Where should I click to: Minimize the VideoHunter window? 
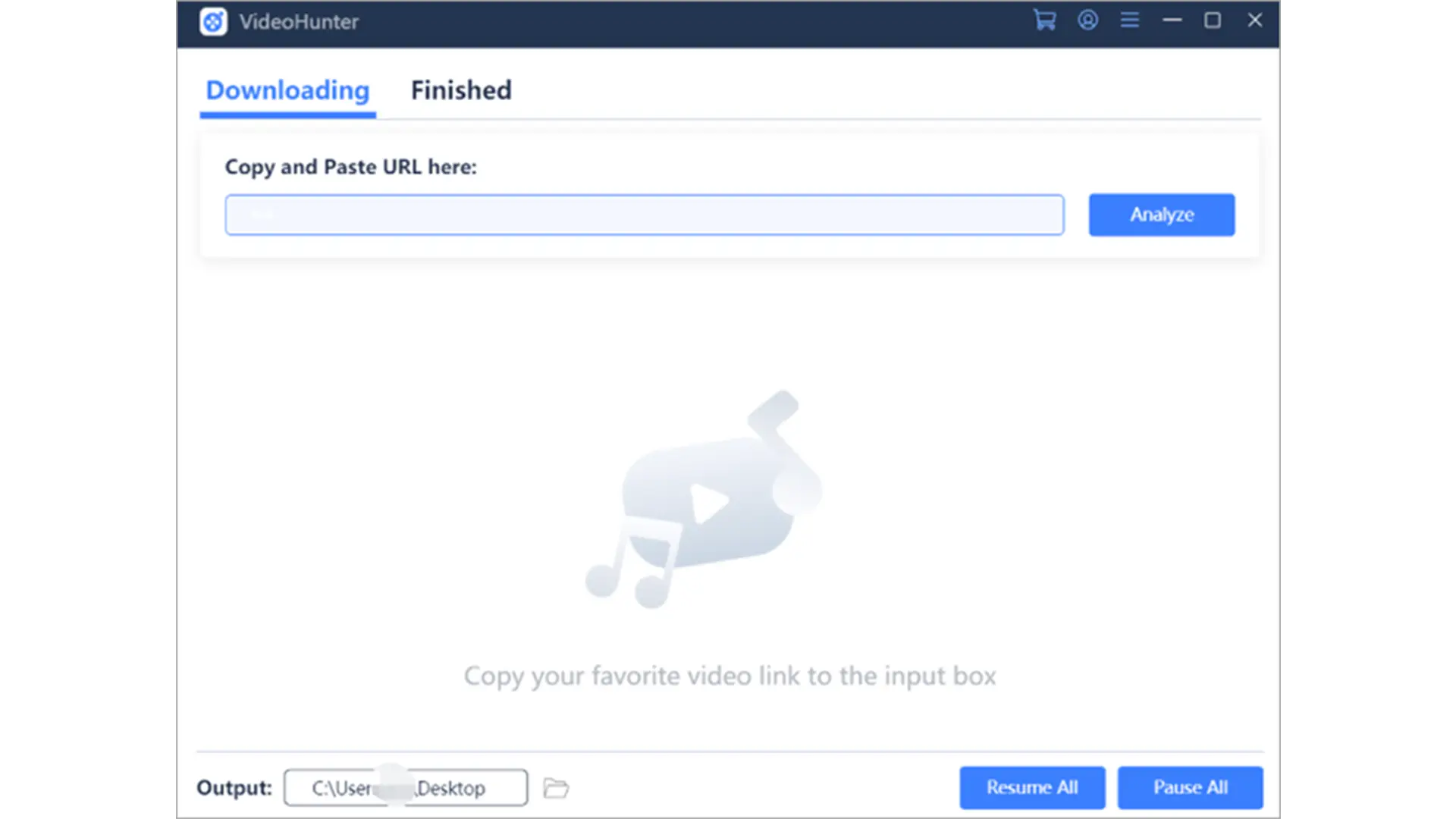tap(1172, 21)
